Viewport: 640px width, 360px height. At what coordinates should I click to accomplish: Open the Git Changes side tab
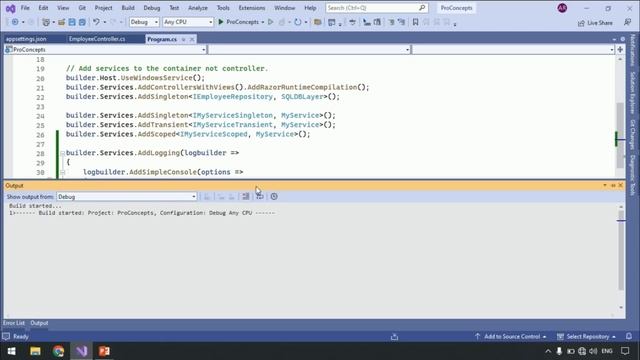(x=633, y=134)
